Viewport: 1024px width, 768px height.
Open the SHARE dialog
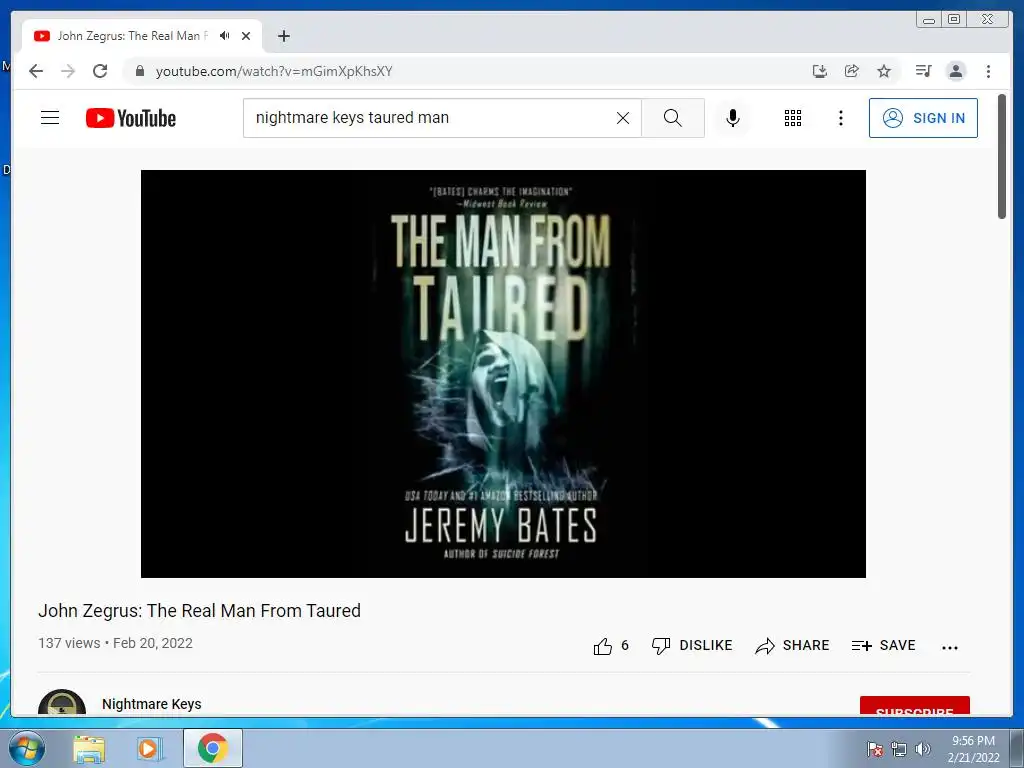click(792, 645)
